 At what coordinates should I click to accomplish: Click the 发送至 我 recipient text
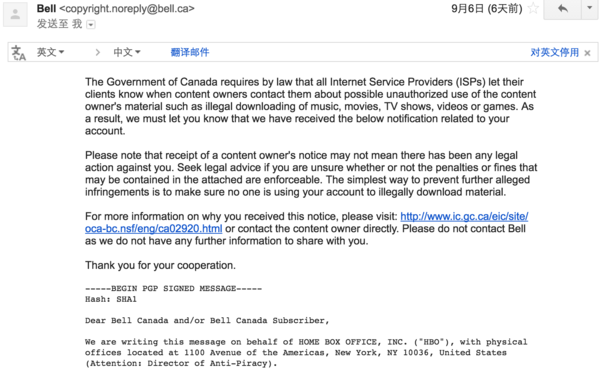[x=59, y=24]
